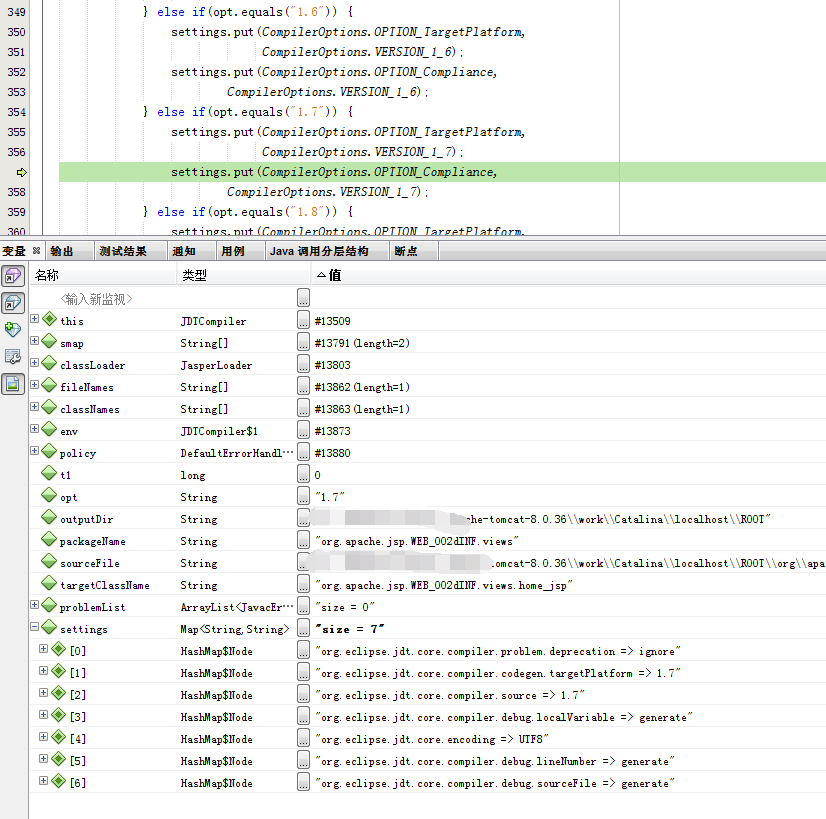Click the <输入新监视> watch input field
The image size is (826, 819).
coord(96,299)
